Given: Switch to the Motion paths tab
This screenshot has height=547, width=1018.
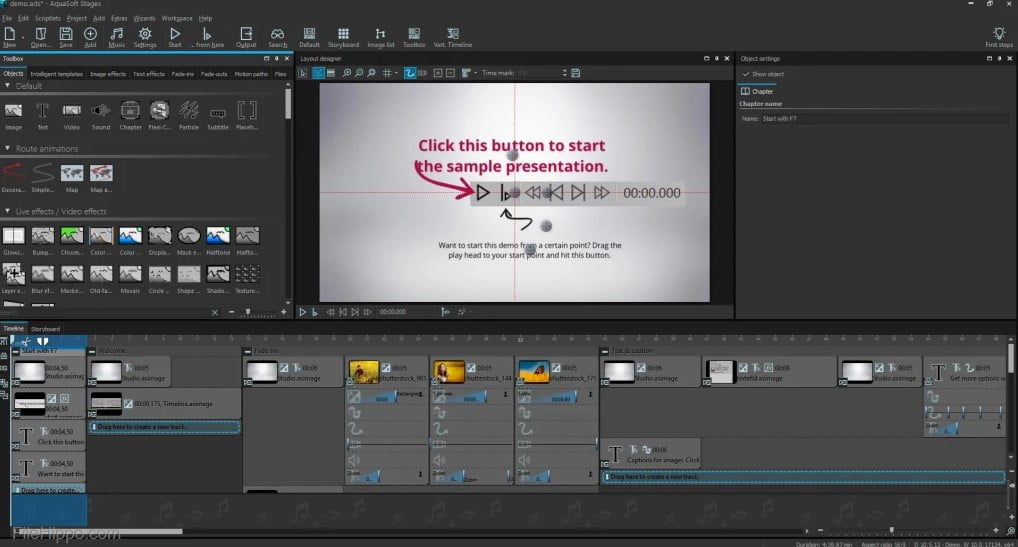Looking at the screenshot, I should tap(251, 74).
